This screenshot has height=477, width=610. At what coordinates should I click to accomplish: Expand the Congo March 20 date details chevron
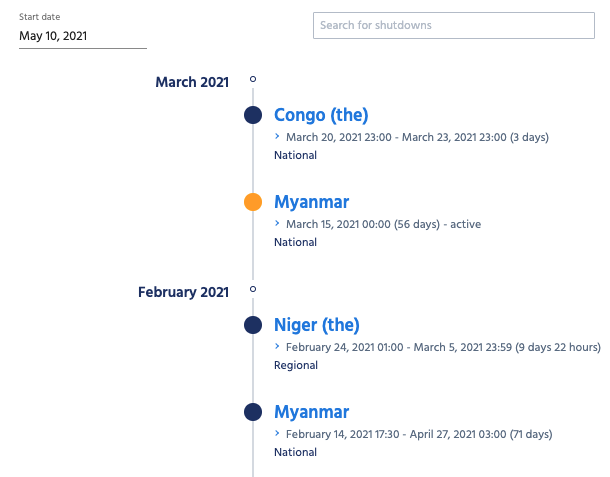(278, 136)
